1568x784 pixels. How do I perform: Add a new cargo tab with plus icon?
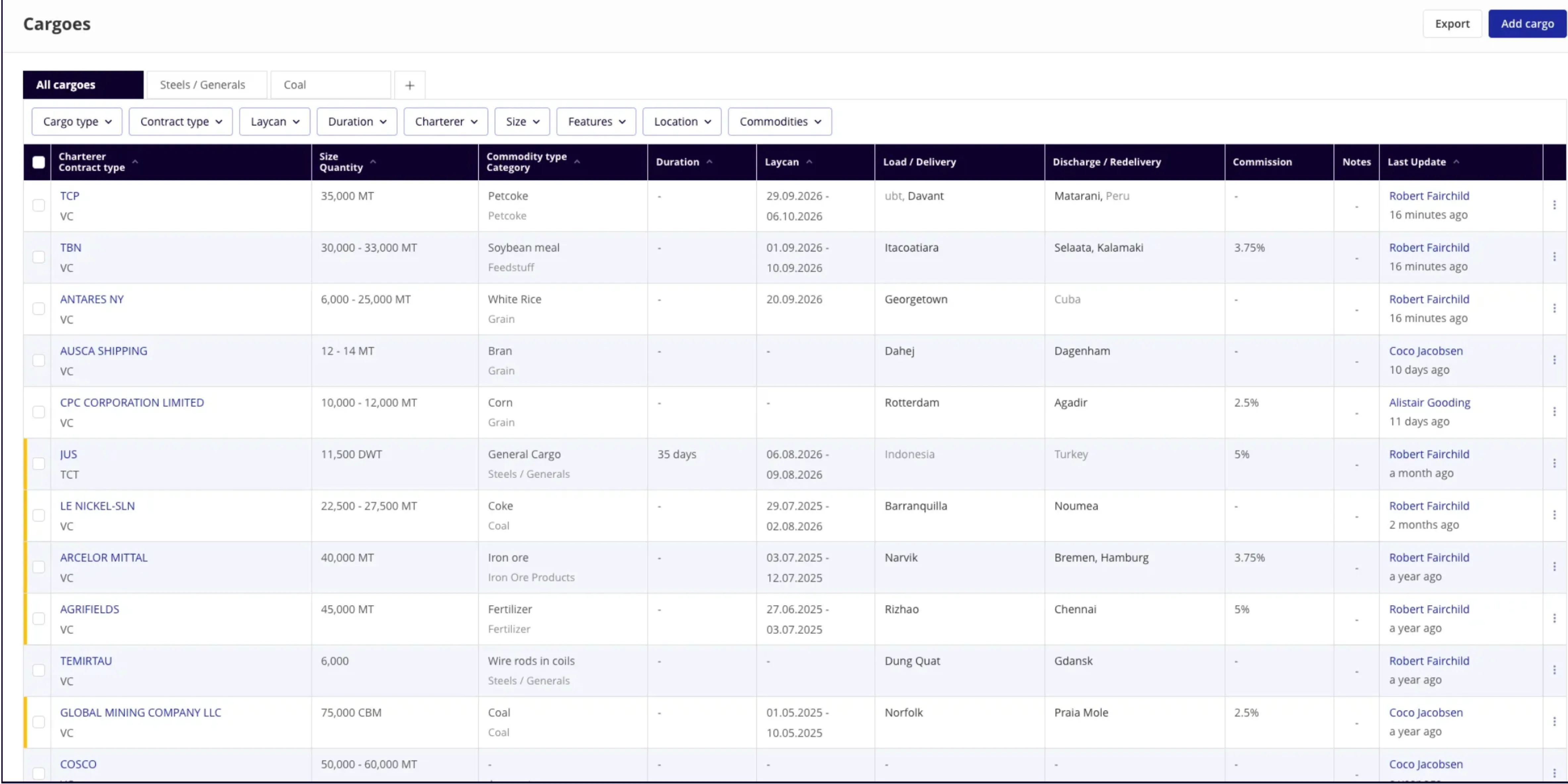[410, 85]
